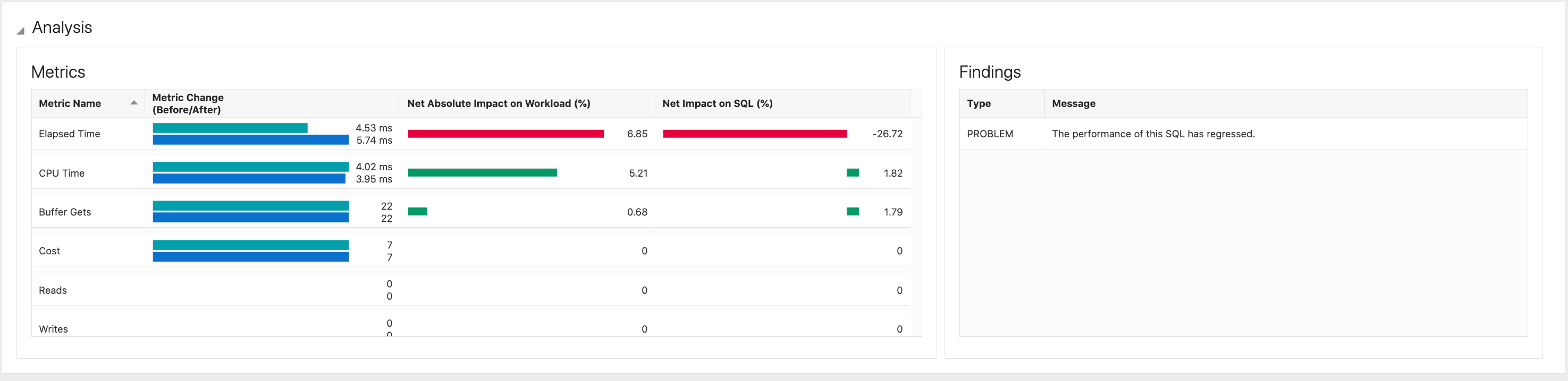The height and width of the screenshot is (381, 1568).
Task: Select the Type column header in Findings
Action: pyautogui.click(x=979, y=104)
